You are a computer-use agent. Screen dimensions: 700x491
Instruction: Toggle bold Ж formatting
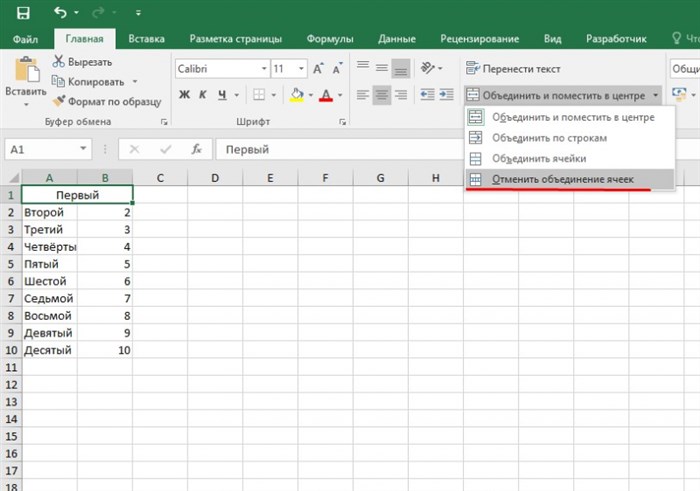pos(184,95)
